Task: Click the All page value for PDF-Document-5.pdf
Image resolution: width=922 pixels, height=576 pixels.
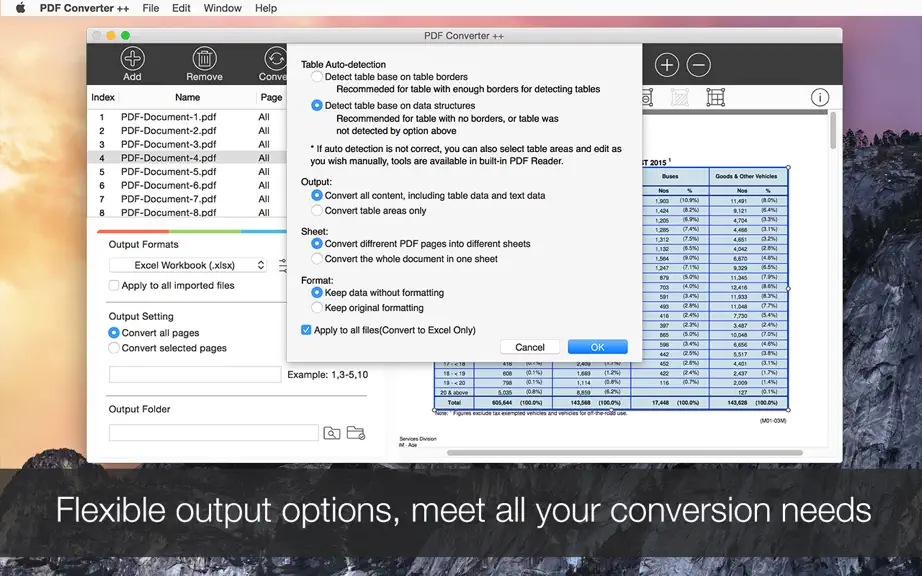Action: coord(264,172)
